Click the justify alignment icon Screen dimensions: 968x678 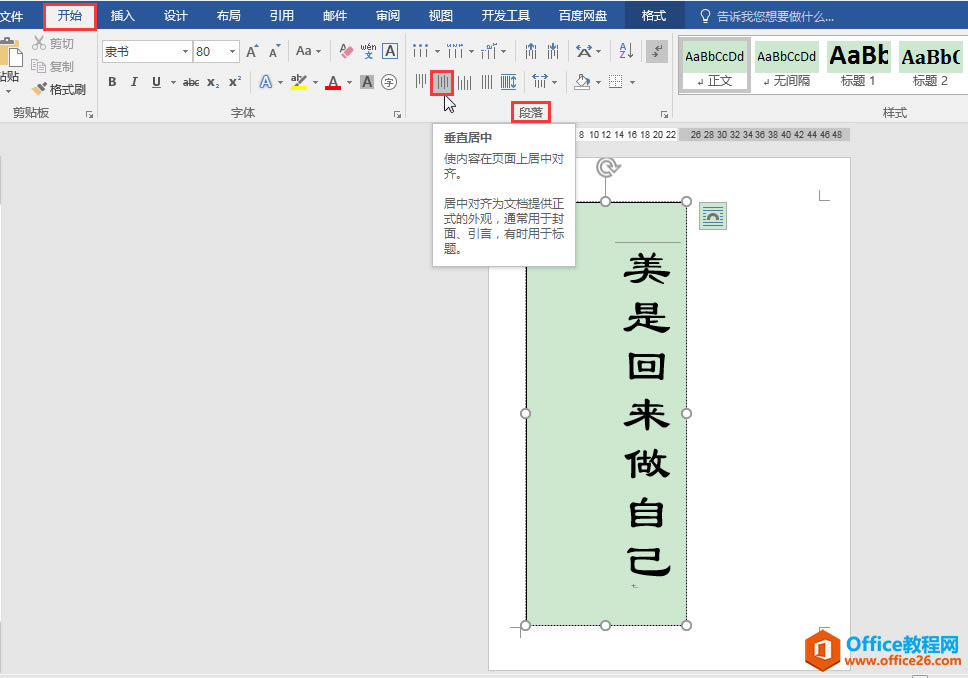[486, 82]
